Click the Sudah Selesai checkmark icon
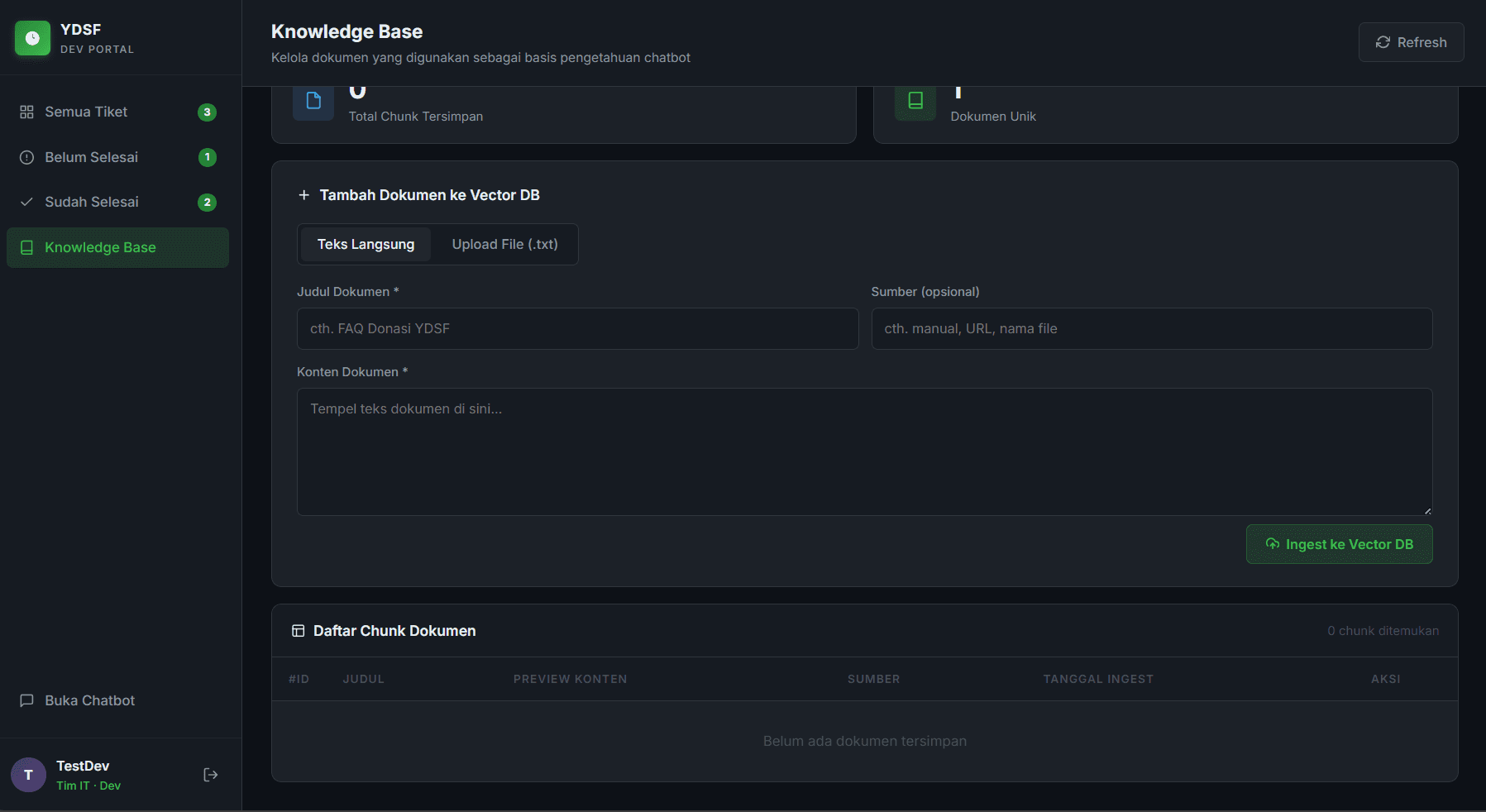Viewport: 1486px width, 812px height. coord(26,202)
